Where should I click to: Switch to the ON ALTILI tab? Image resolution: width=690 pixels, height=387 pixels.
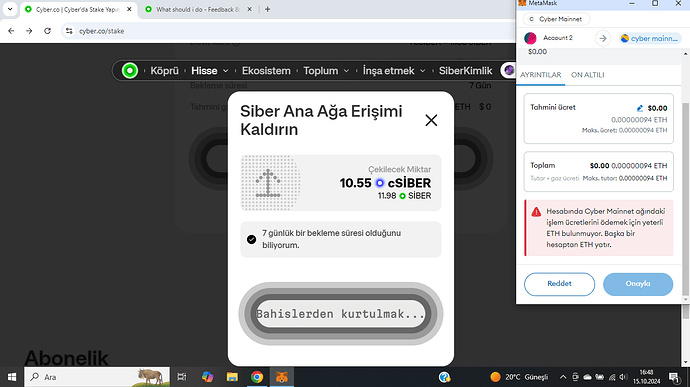coord(587,75)
